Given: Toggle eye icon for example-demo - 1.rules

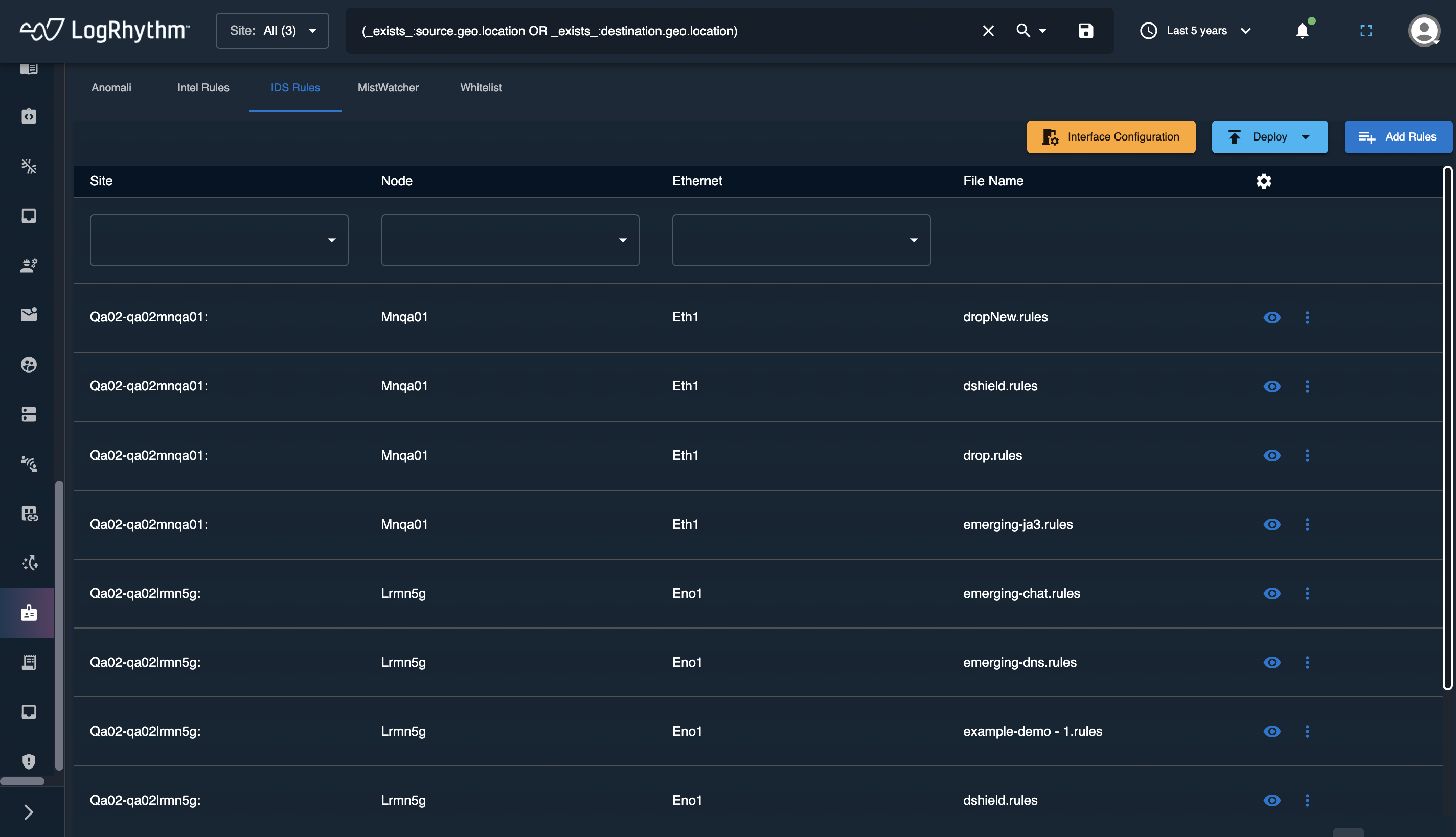Looking at the screenshot, I should pos(1271,731).
